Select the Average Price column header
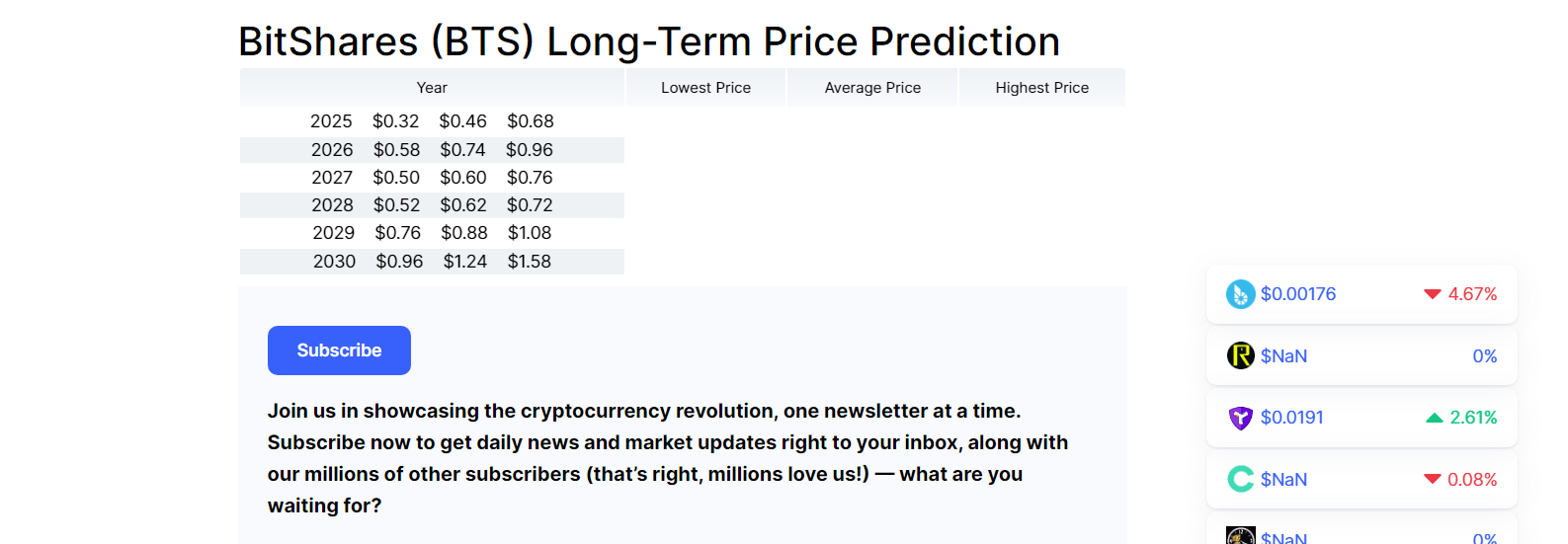This screenshot has height=544, width=1568. click(x=872, y=88)
